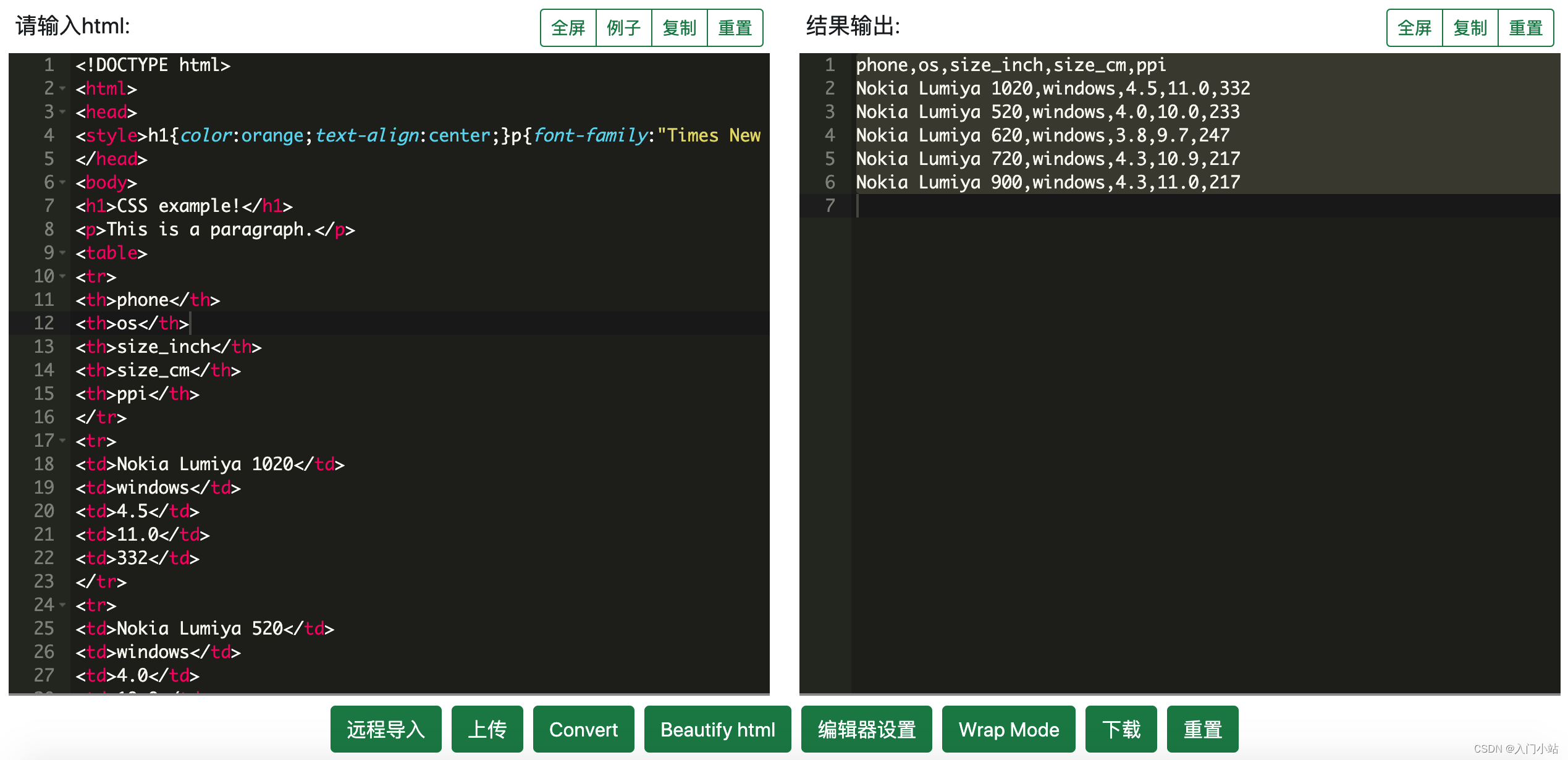1568x760 pixels.
Task: Make html input panel 全屏 fullscreen
Action: [568, 28]
